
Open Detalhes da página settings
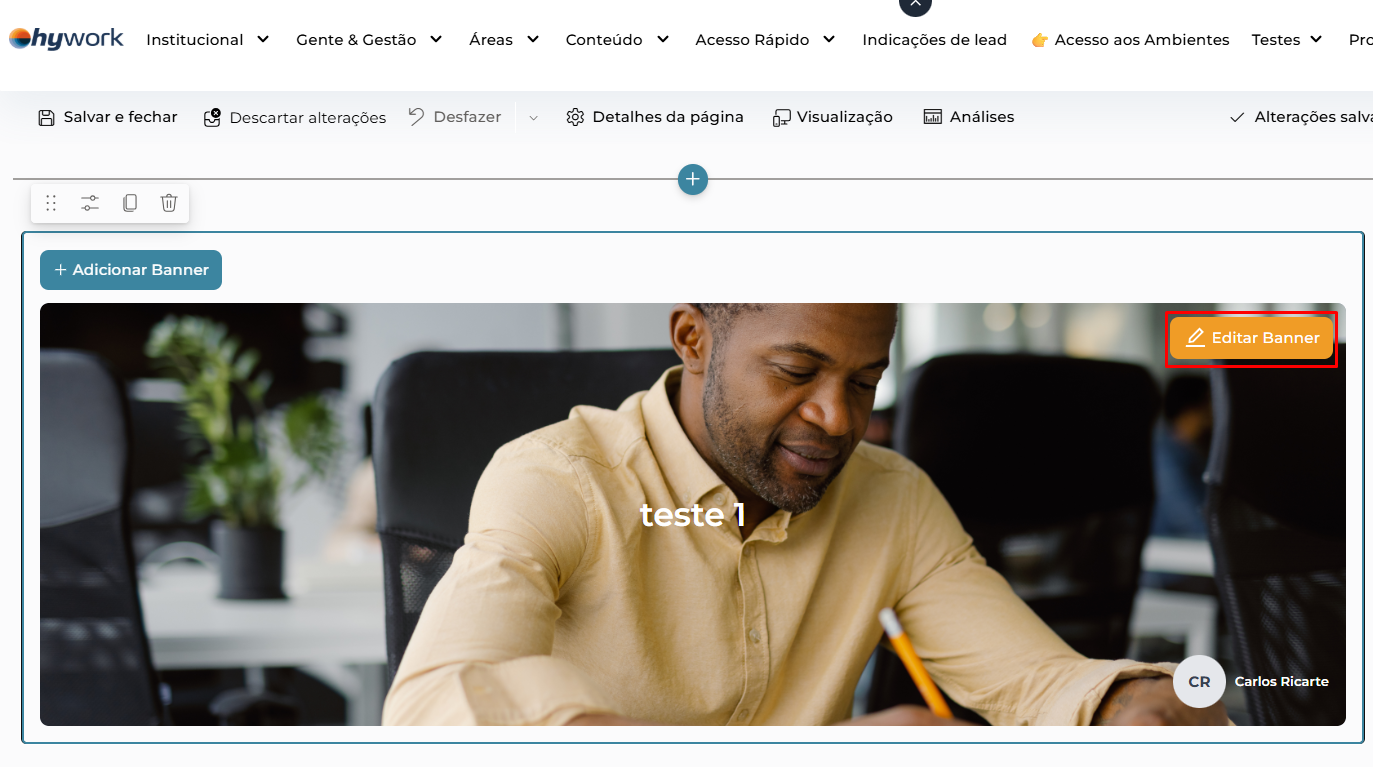click(655, 117)
